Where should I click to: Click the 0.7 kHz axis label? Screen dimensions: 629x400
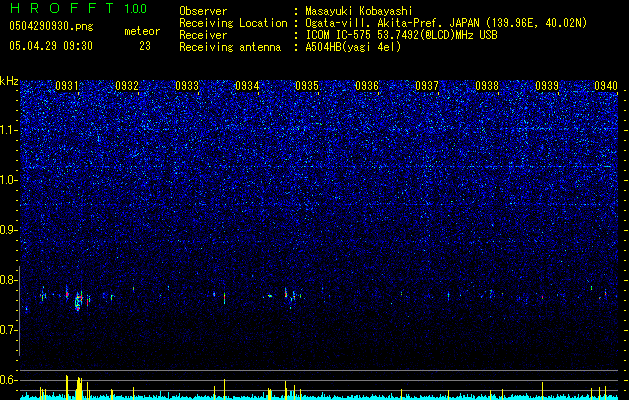(9, 330)
